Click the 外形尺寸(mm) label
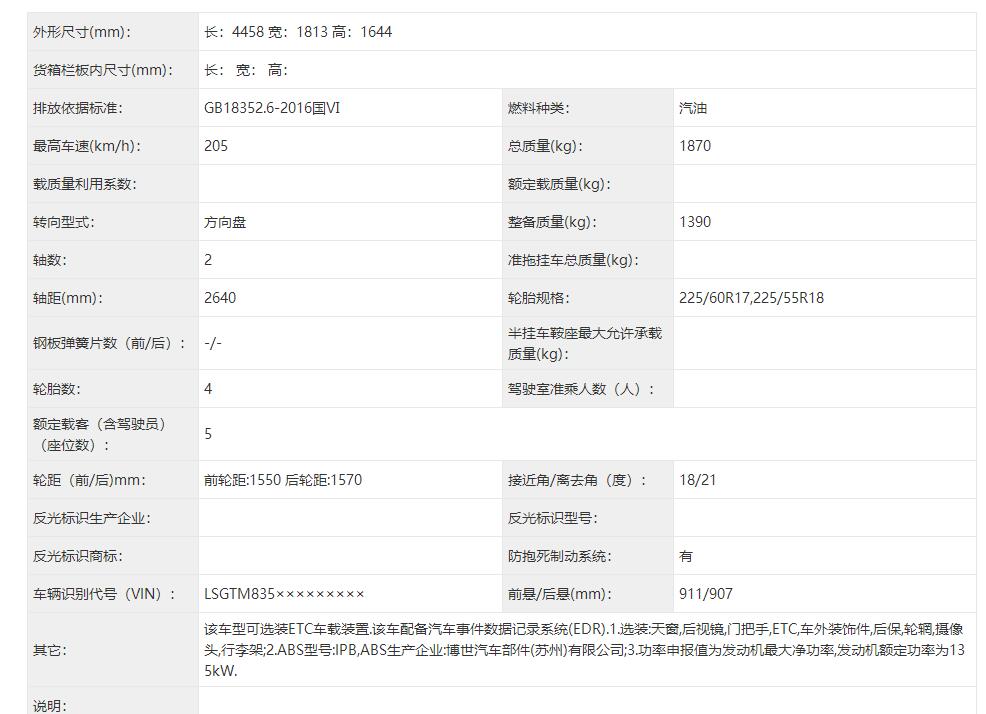This screenshot has width=986, height=714. point(82,32)
